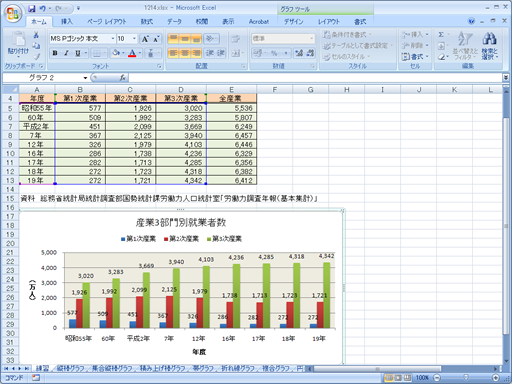Open Sort and Filter (並べ替えとフィルタ)
Viewport: 512px width, 384px height.
point(465,45)
